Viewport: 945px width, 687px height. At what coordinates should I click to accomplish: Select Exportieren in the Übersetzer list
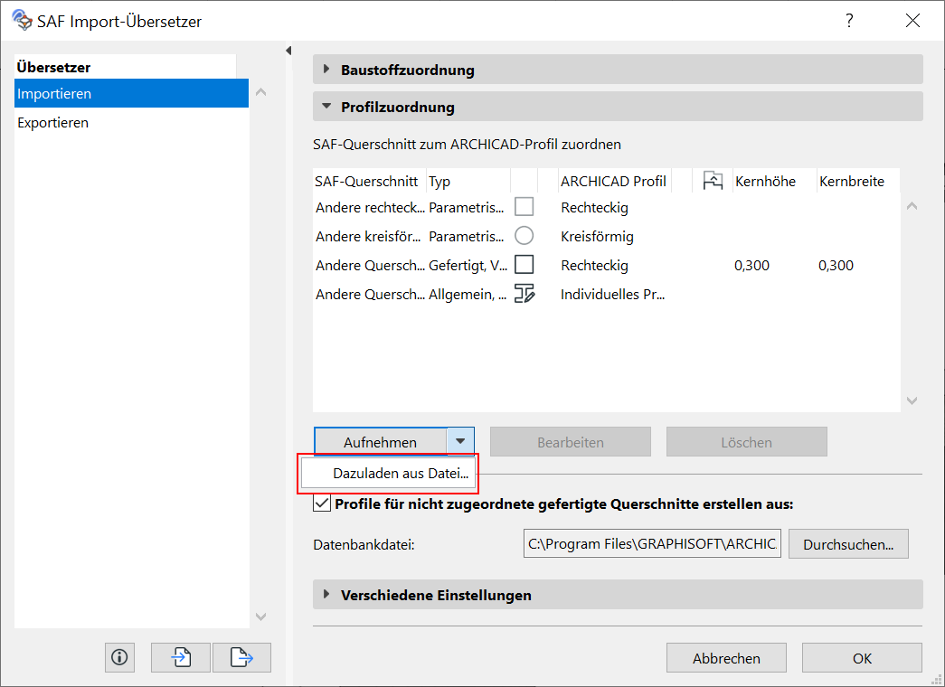pyautogui.click(x=131, y=122)
